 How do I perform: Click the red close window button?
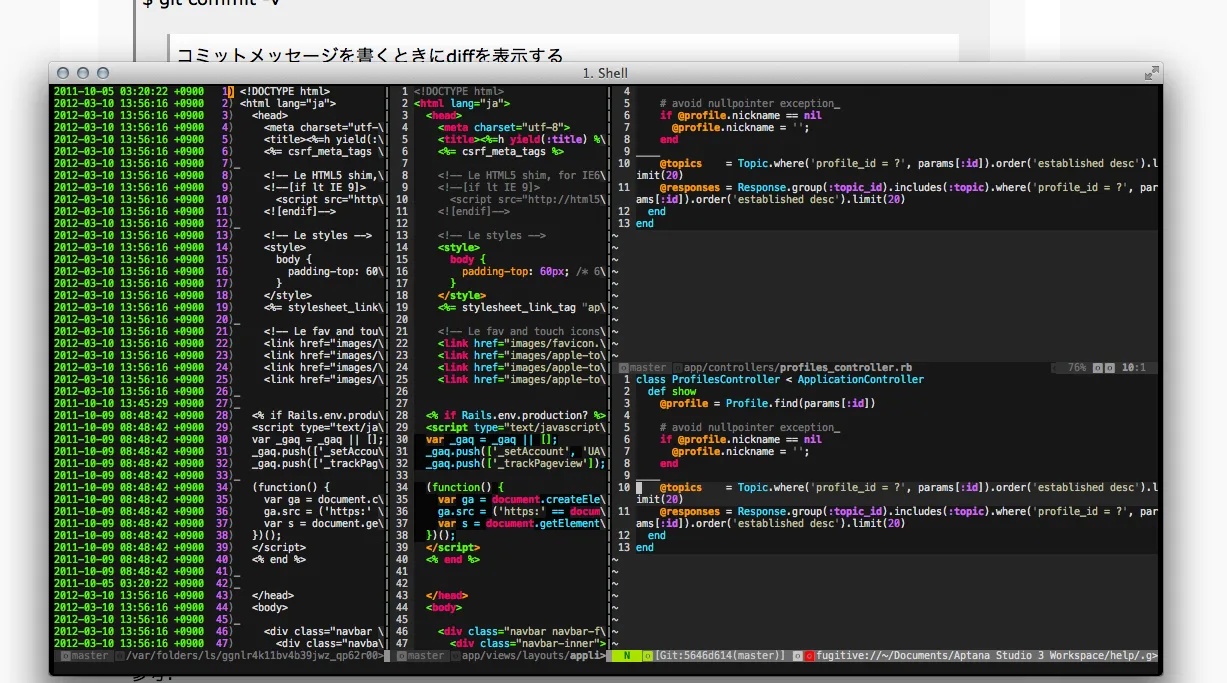(62, 73)
